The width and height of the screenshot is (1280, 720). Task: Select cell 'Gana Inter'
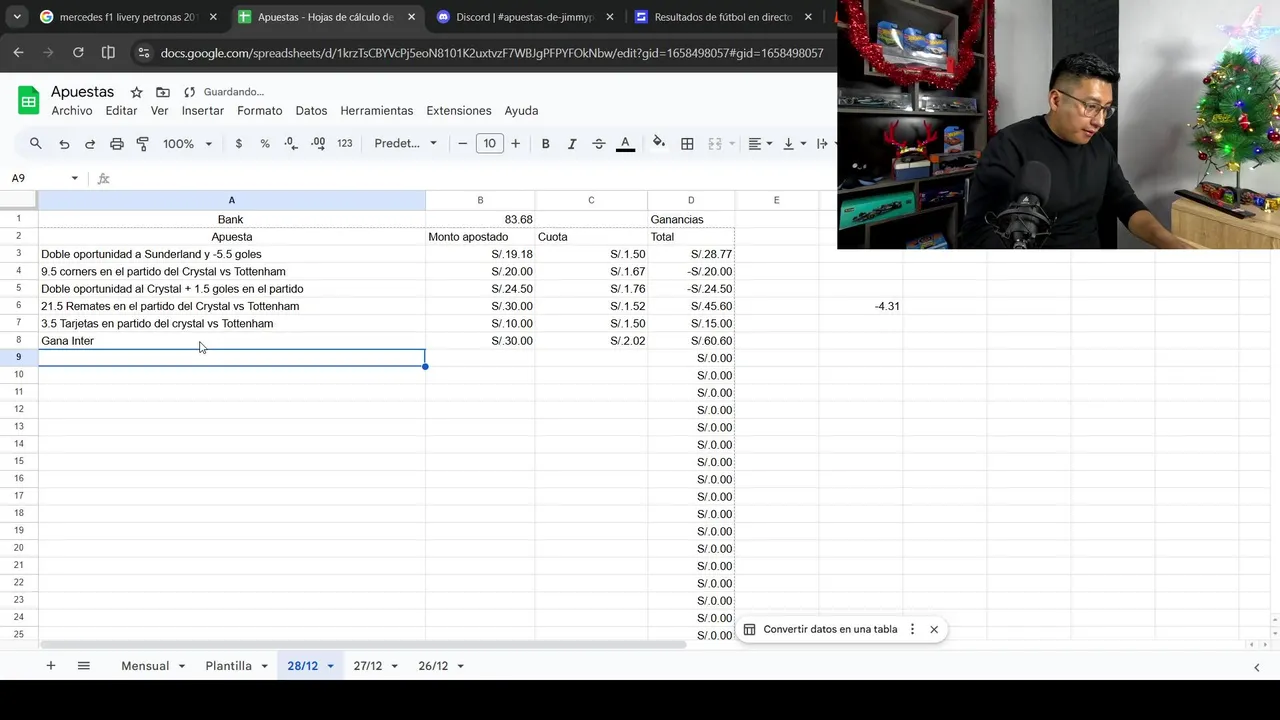232,341
